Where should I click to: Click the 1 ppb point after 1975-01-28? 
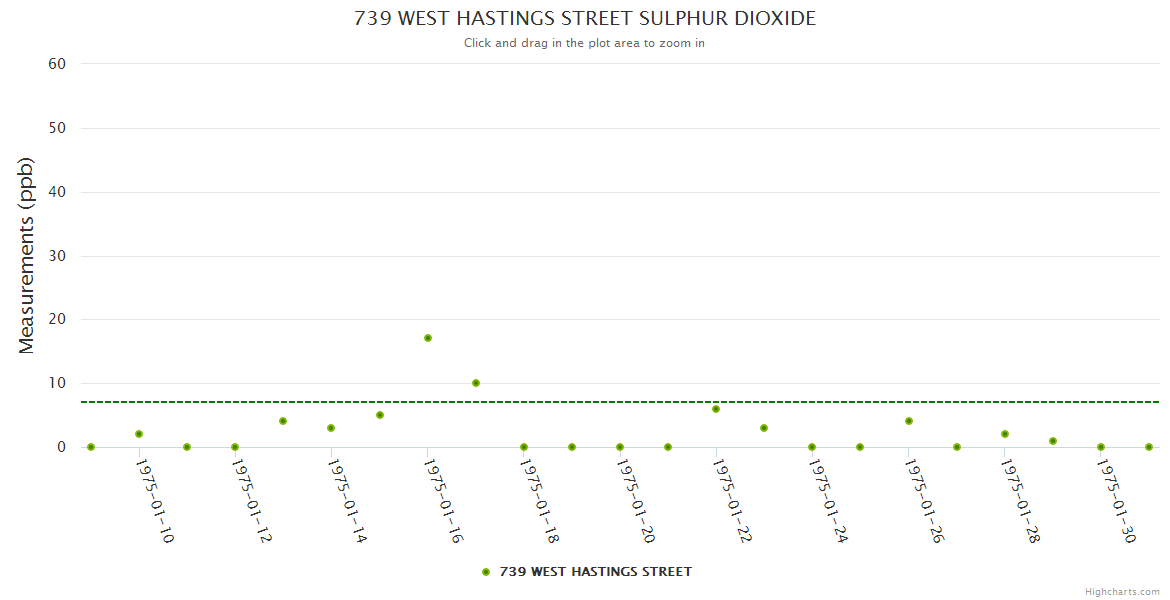click(x=1053, y=441)
